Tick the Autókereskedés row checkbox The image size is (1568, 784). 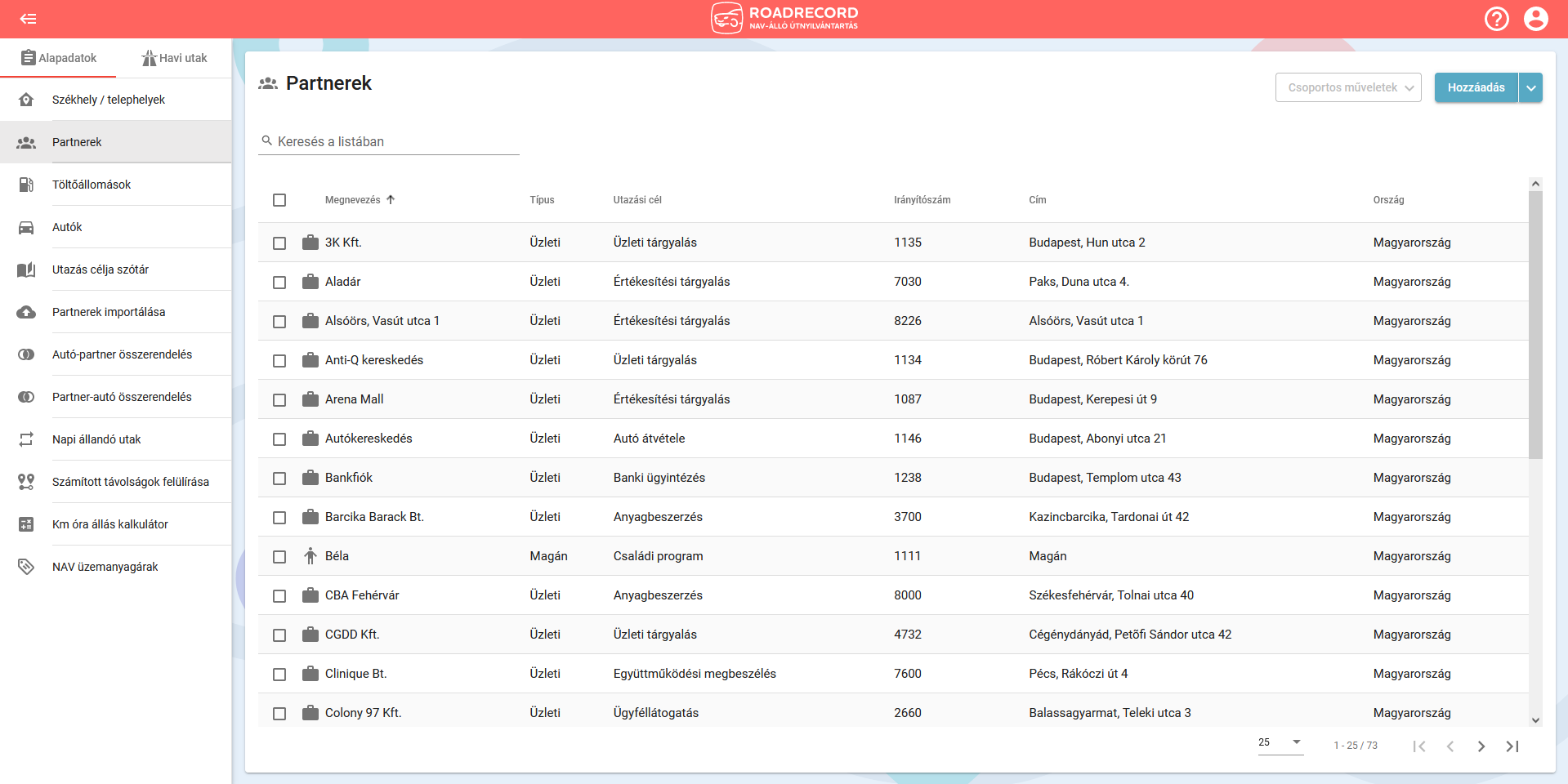(279, 439)
